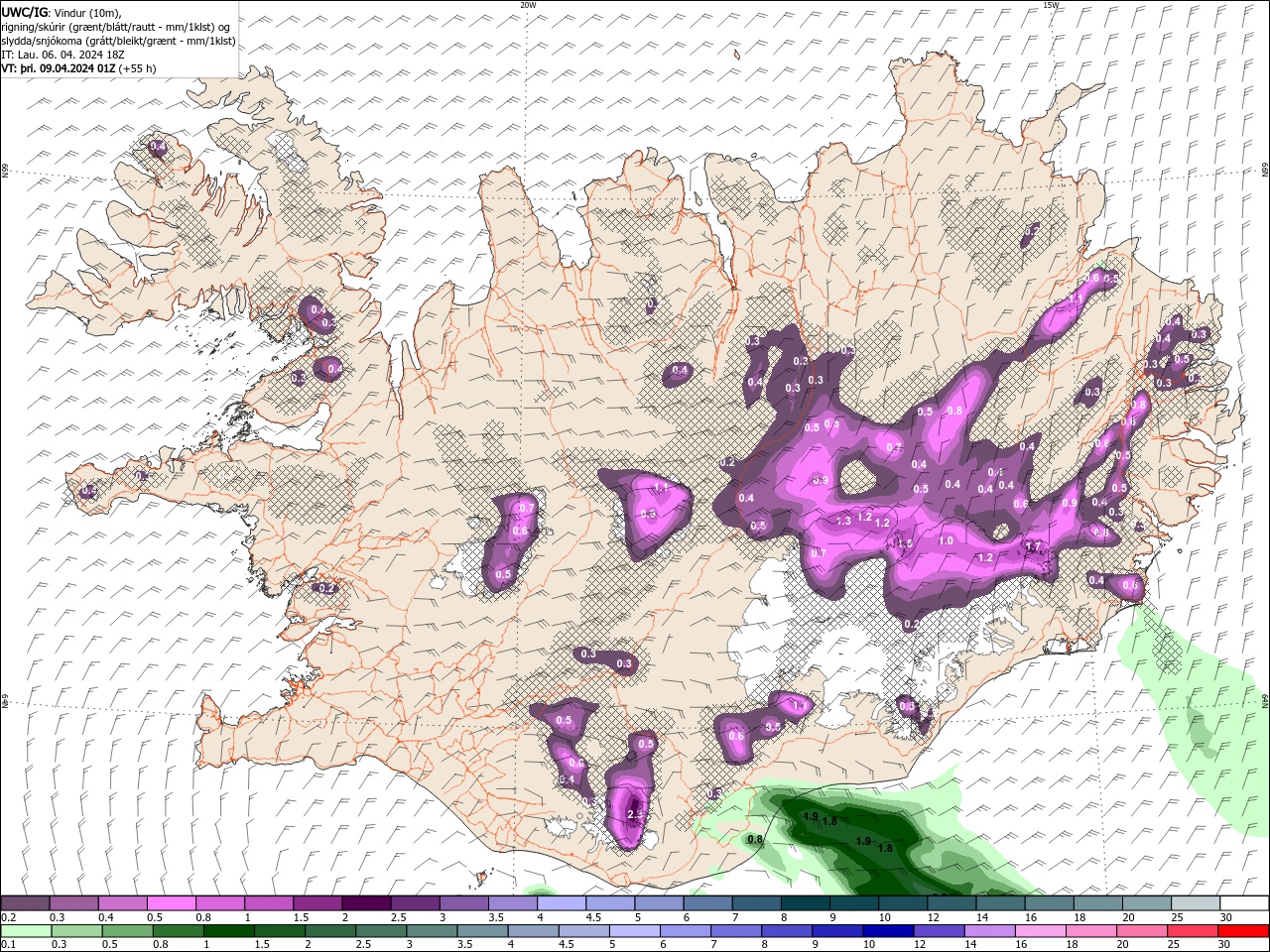Select the darkest green 1 swatch in the lower legend

pyautogui.click(x=228, y=931)
